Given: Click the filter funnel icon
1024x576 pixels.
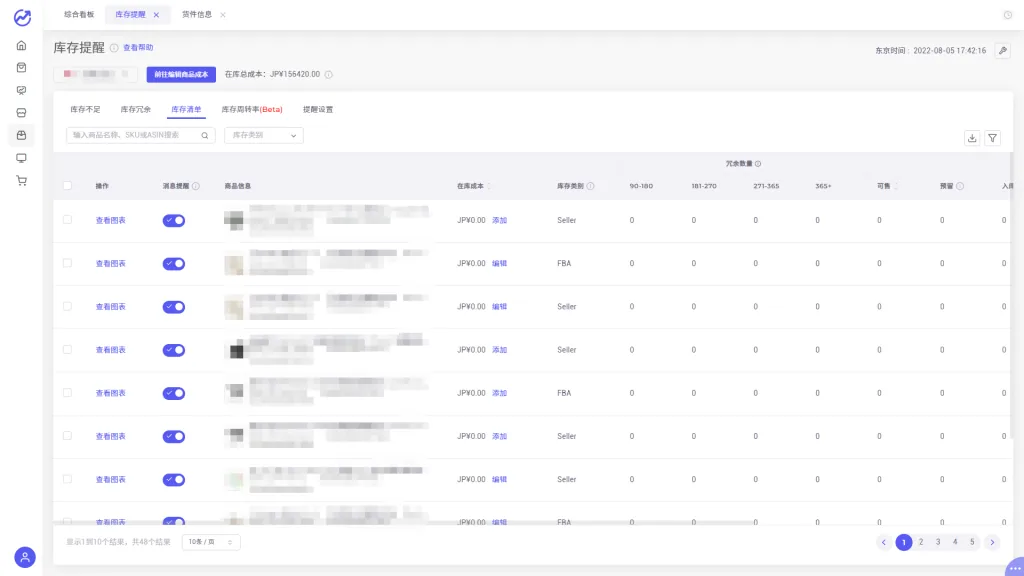Looking at the screenshot, I should [992, 138].
